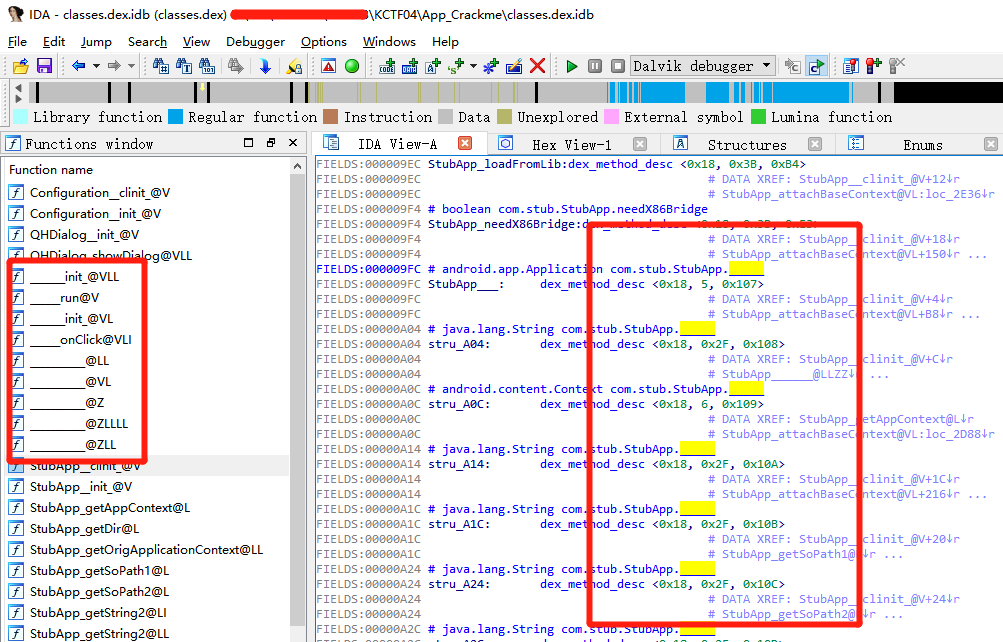This screenshot has height=642, width=1003.
Task: Switch to the Hex View-1 tab
Action: coord(571,145)
